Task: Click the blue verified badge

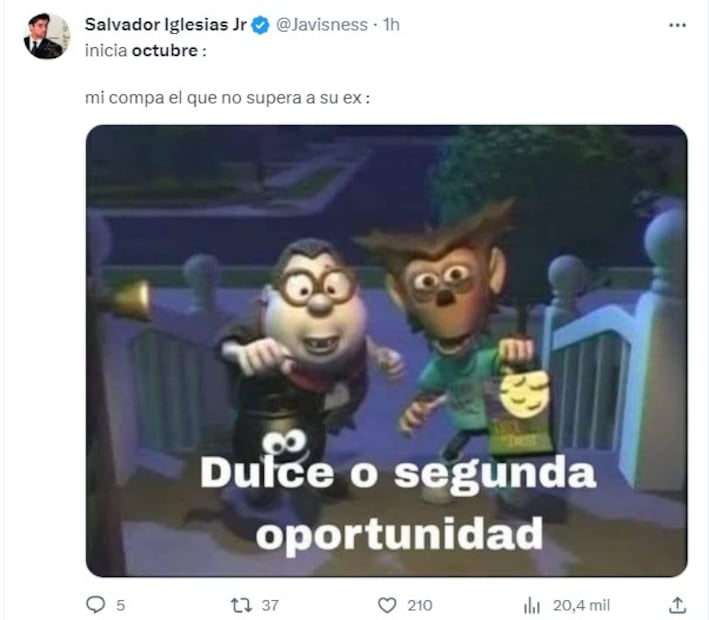Action: click(x=260, y=25)
